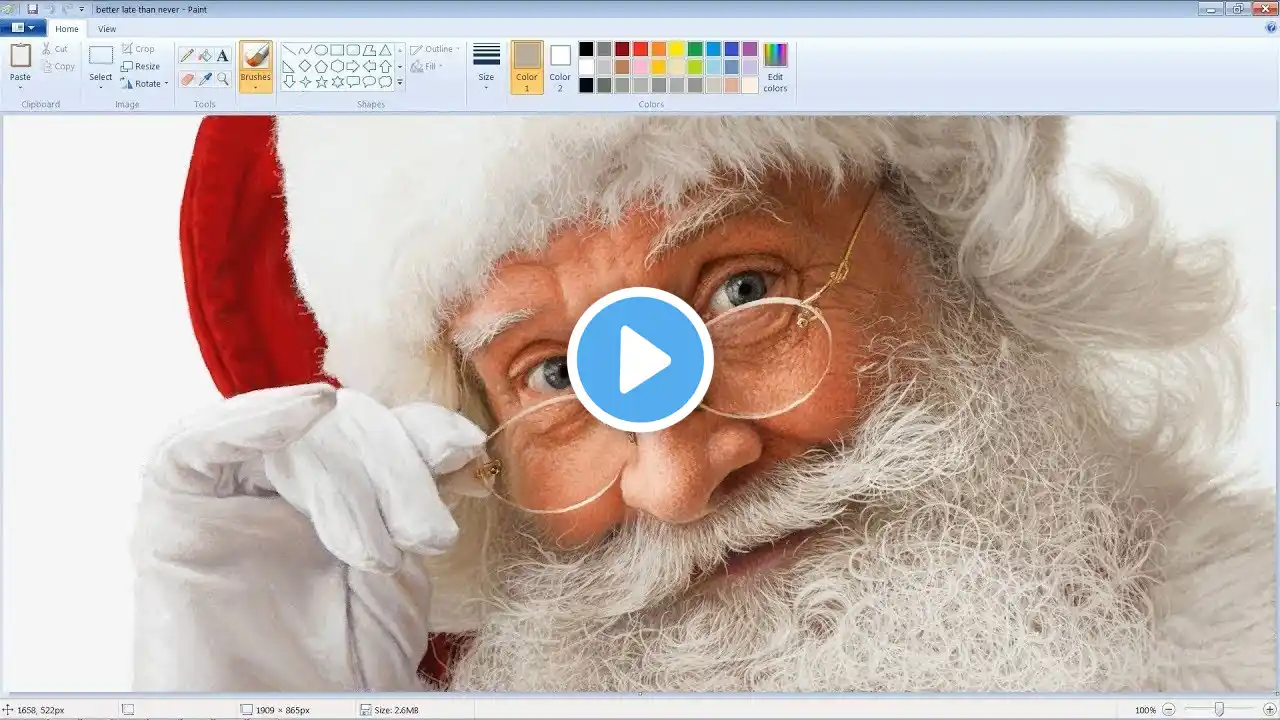Click the Undo arrow in title bar
The width and height of the screenshot is (1280, 720).
(49, 9)
